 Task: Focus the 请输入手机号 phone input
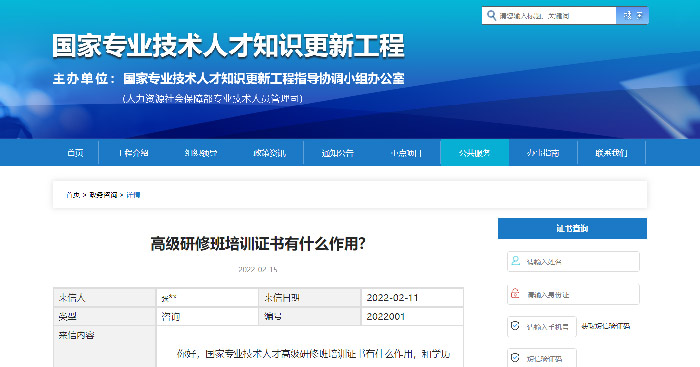[542, 326]
